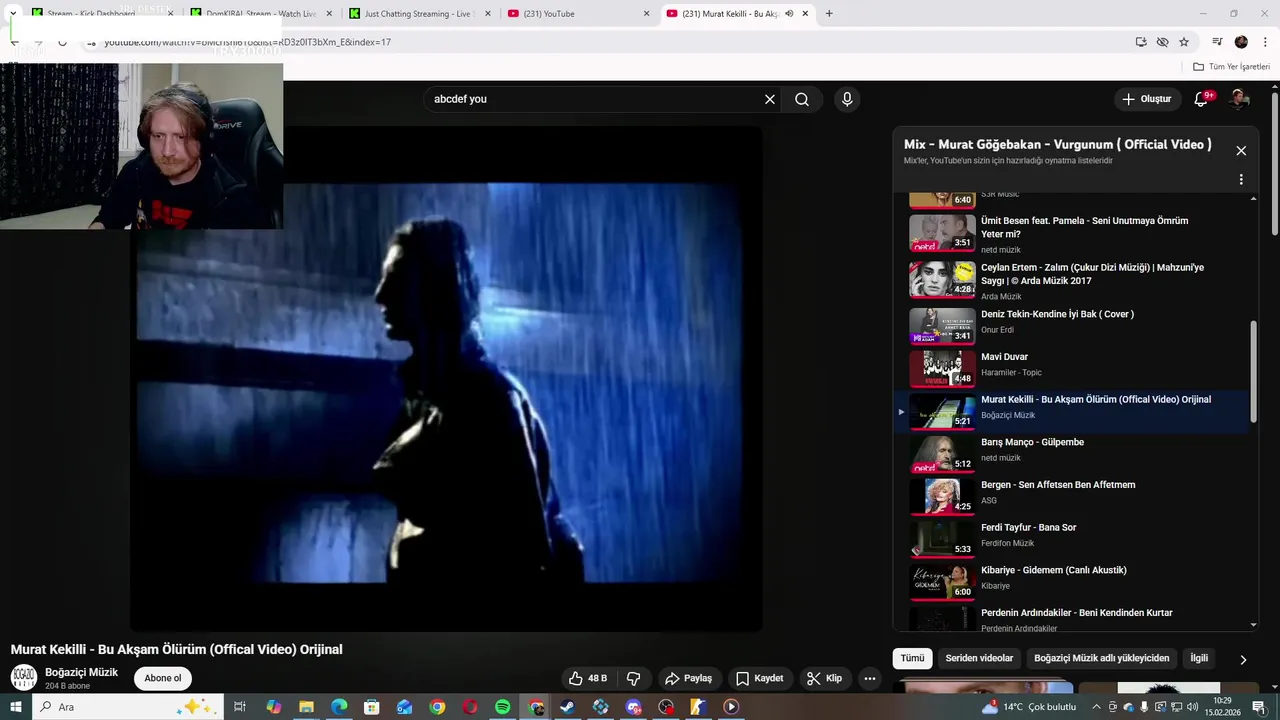Click the Onur Erdi channel name
This screenshot has width=1280, height=720.
click(x=997, y=330)
